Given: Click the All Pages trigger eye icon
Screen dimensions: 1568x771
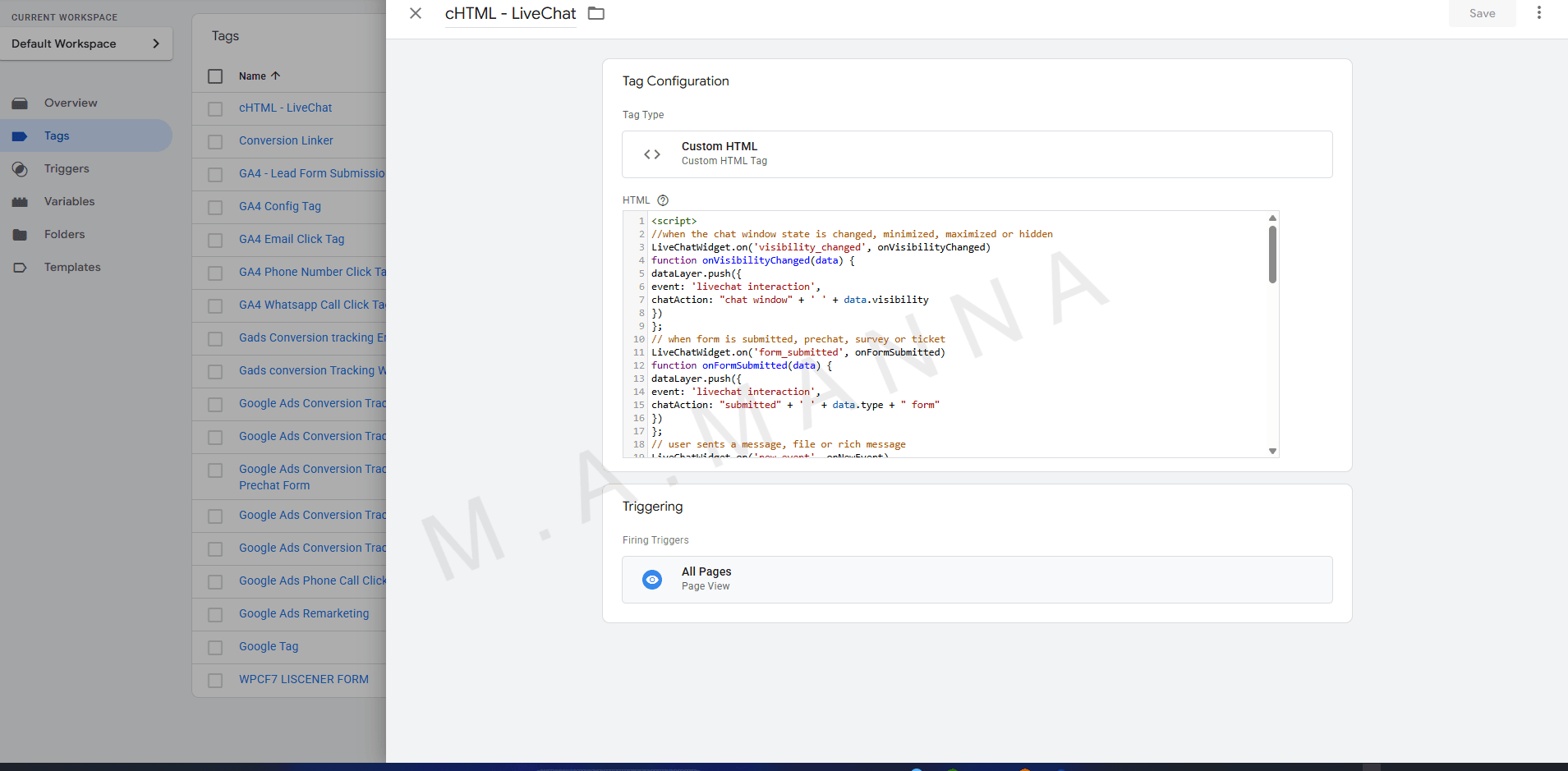Looking at the screenshot, I should tap(652, 580).
